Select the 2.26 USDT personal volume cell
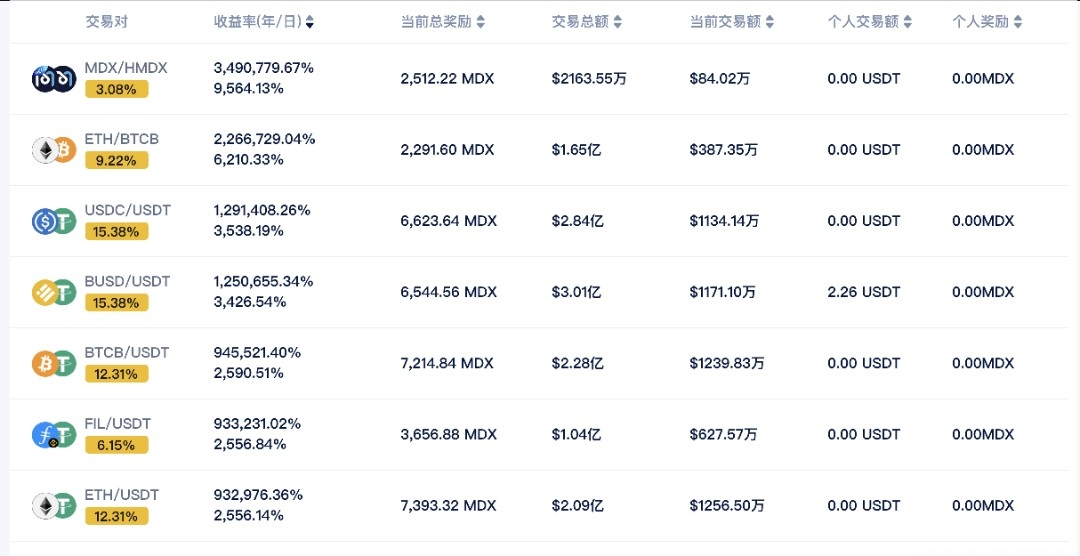Image resolution: width=1080 pixels, height=556 pixels. pyautogui.click(x=864, y=292)
